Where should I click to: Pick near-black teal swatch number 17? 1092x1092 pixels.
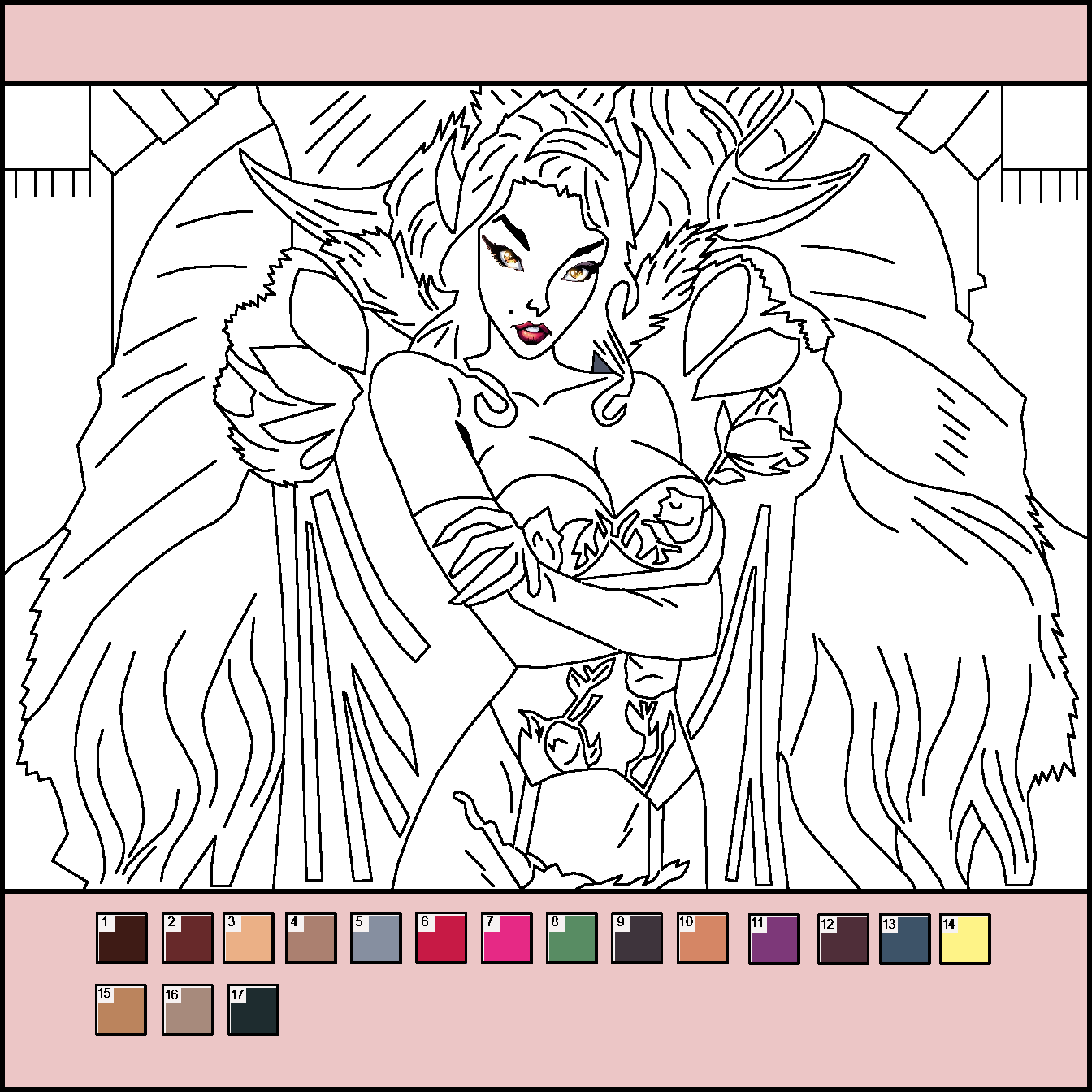point(253,1010)
